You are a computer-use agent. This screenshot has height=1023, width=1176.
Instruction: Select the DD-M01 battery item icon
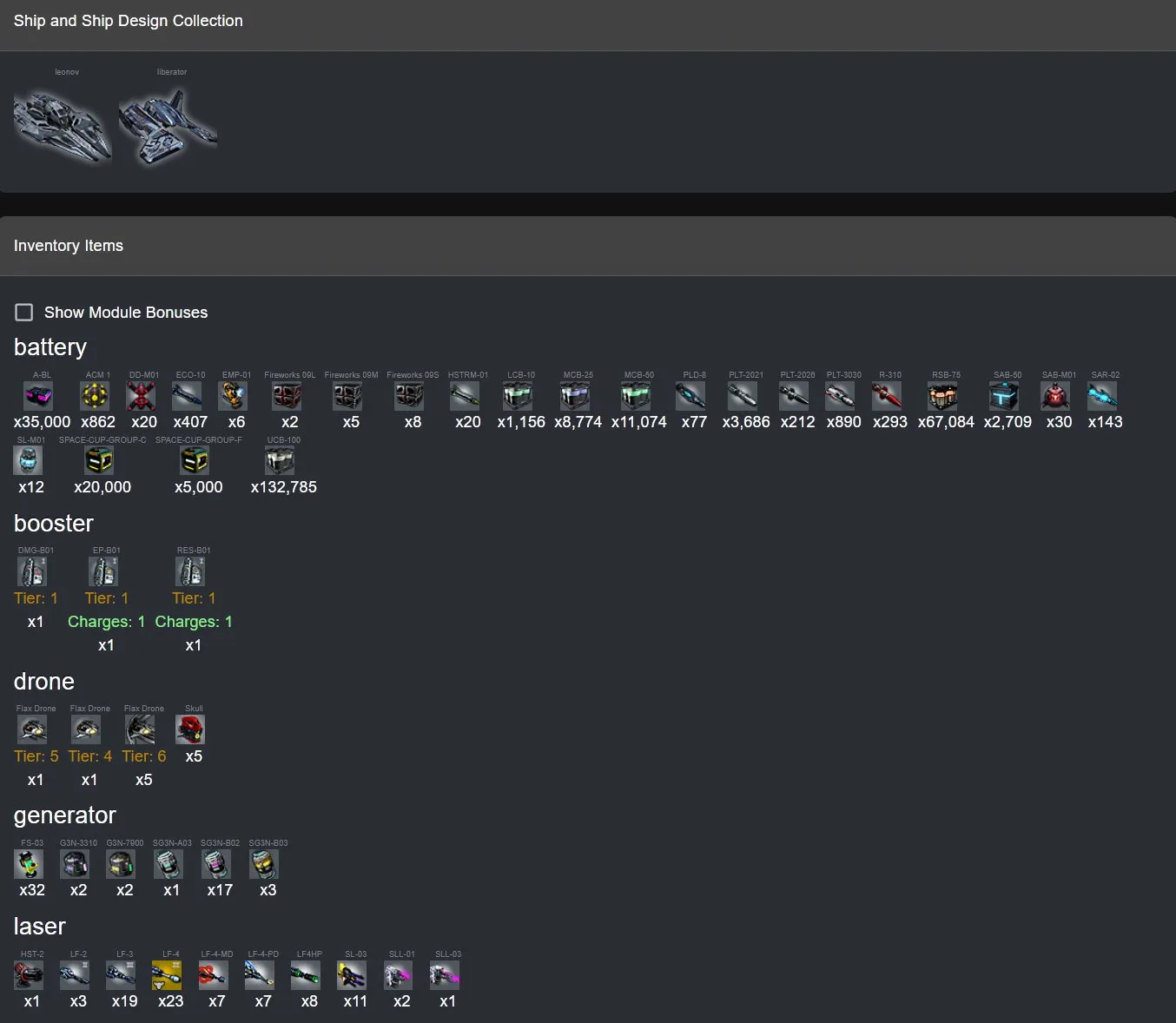point(141,396)
